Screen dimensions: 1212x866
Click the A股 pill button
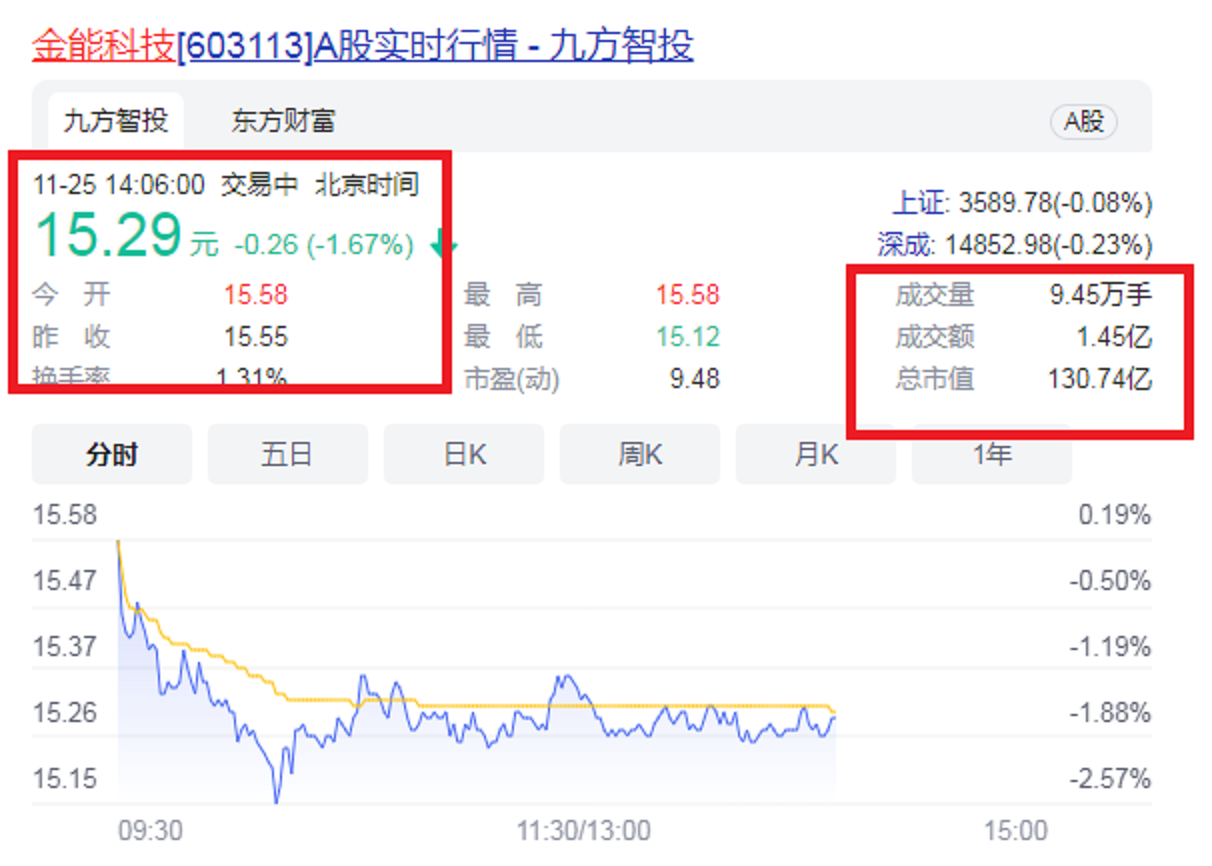pyautogui.click(x=1084, y=122)
